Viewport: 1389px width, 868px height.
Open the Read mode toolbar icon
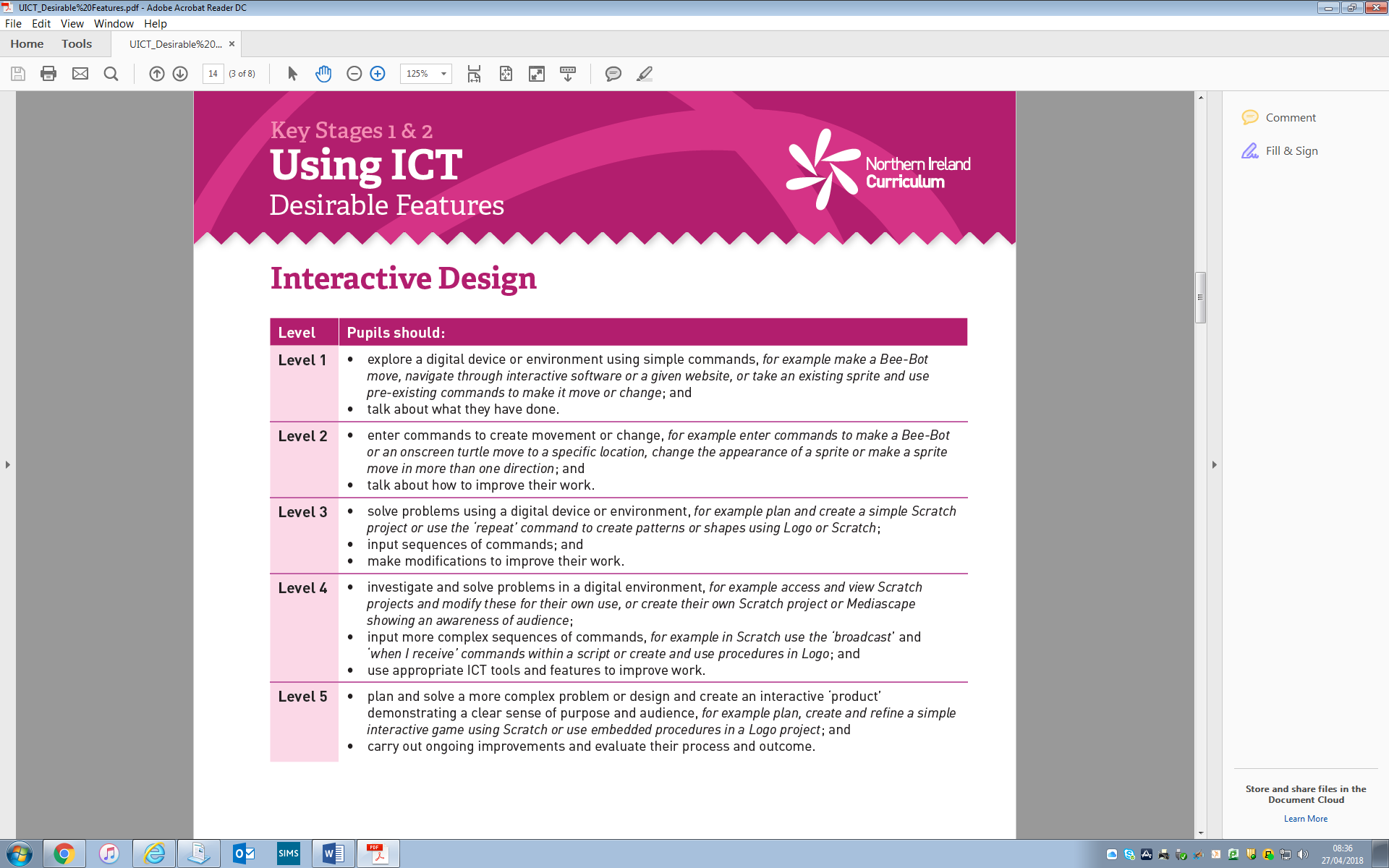click(x=568, y=74)
